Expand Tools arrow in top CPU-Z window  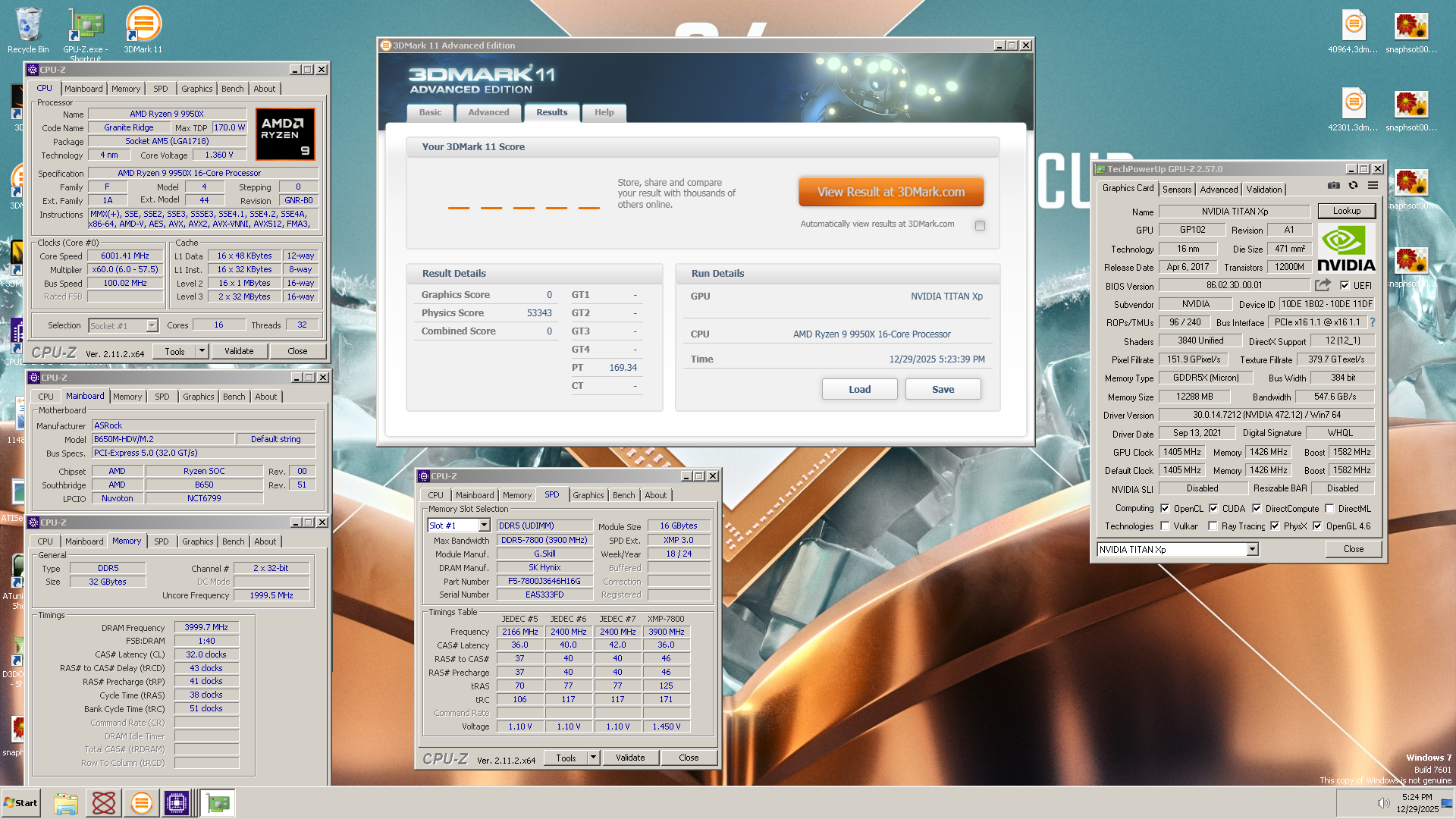point(202,351)
